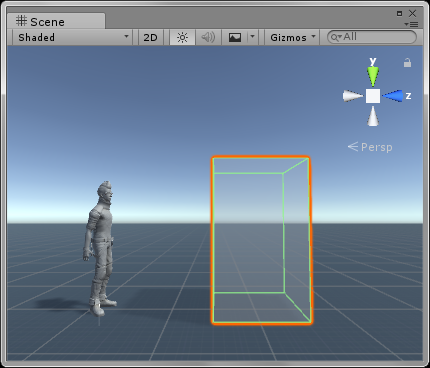Click the left gray gizmo cone
The height and width of the screenshot is (368, 430).
pos(353,96)
